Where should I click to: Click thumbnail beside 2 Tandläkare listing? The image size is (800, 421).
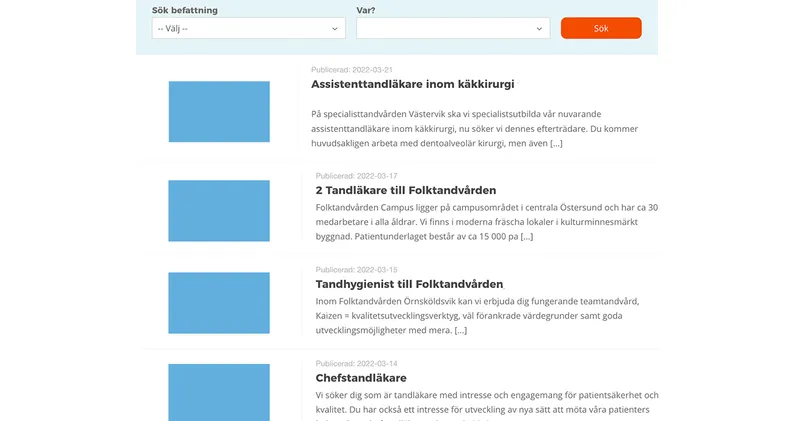(219, 211)
